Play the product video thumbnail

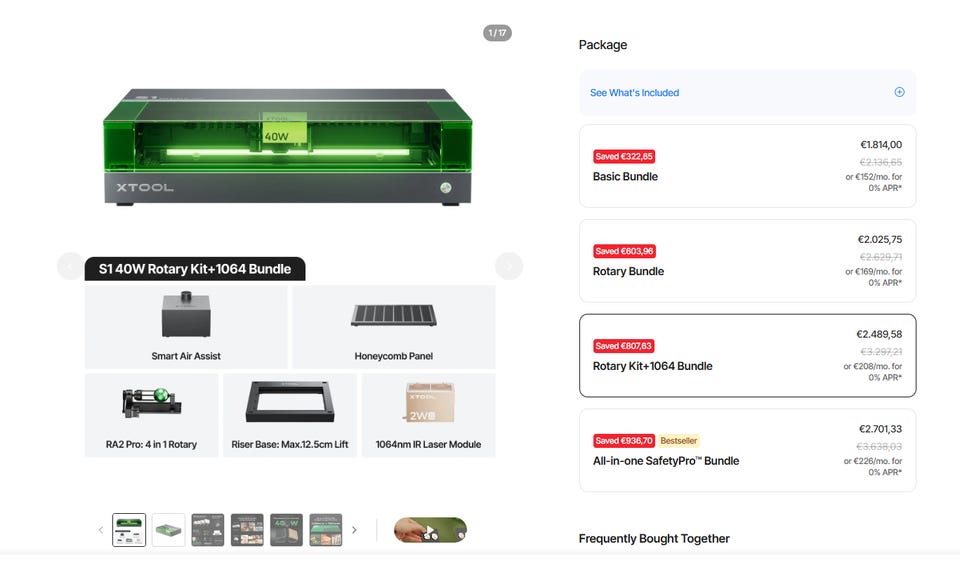click(430, 530)
